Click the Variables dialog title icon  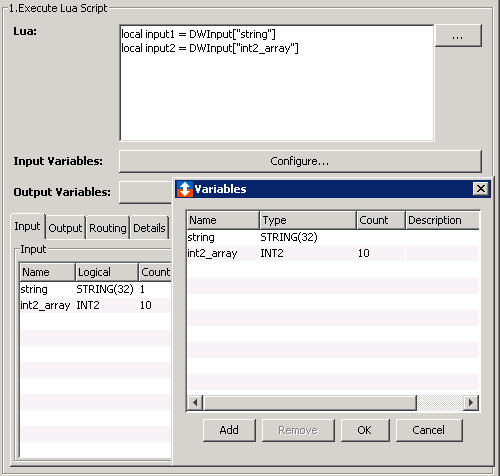(185, 189)
